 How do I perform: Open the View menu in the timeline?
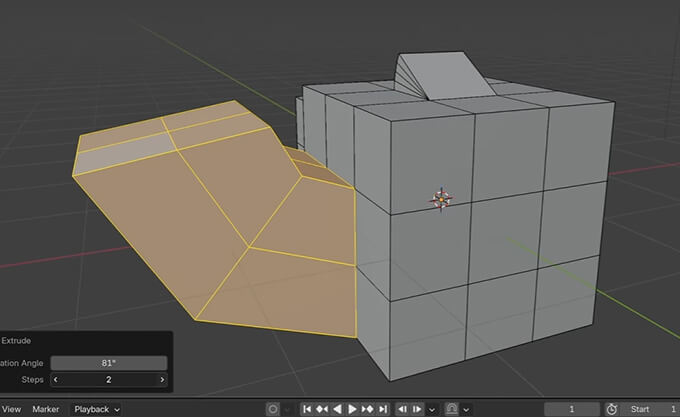pos(12,409)
